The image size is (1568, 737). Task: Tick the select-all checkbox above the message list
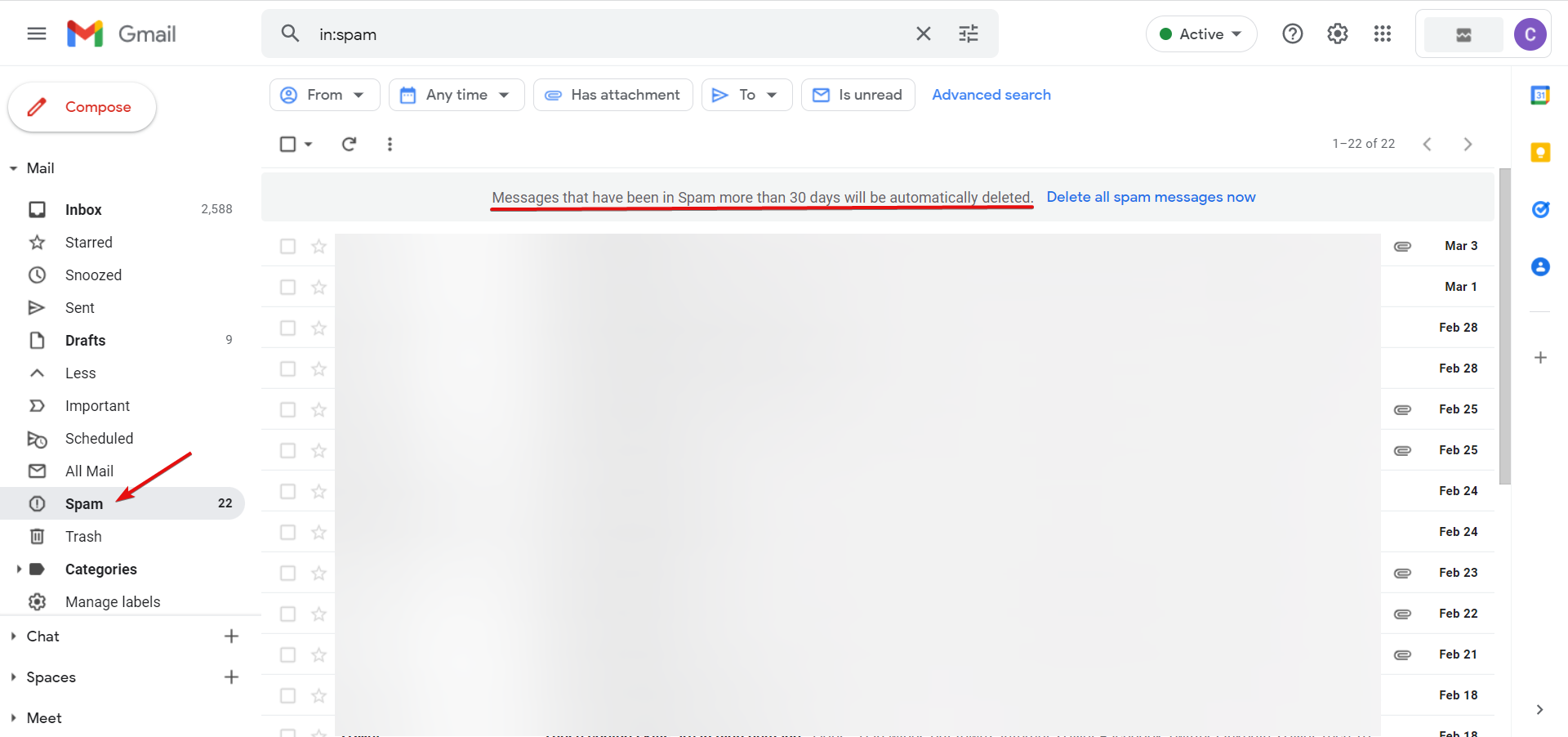[287, 144]
